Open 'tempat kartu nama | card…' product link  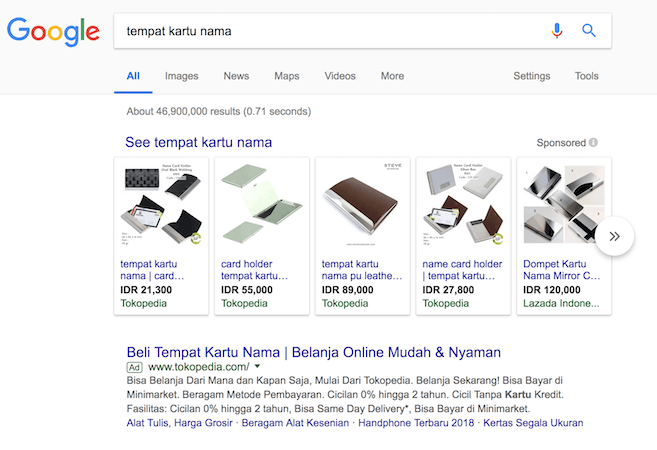pos(152,270)
